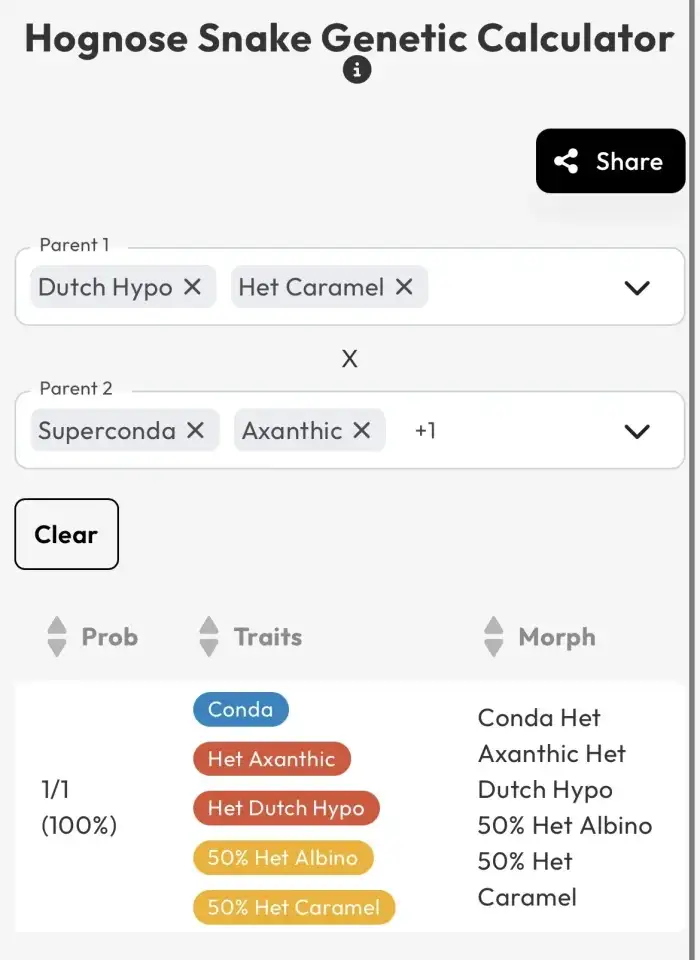Click the Morph column header label
700x960 pixels.
point(556,637)
